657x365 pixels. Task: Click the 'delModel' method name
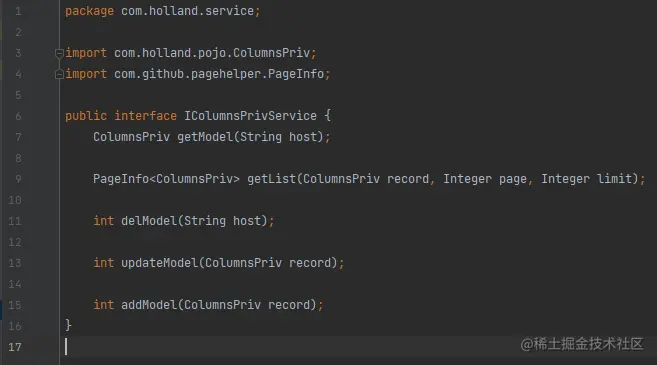(x=149, y=221)
